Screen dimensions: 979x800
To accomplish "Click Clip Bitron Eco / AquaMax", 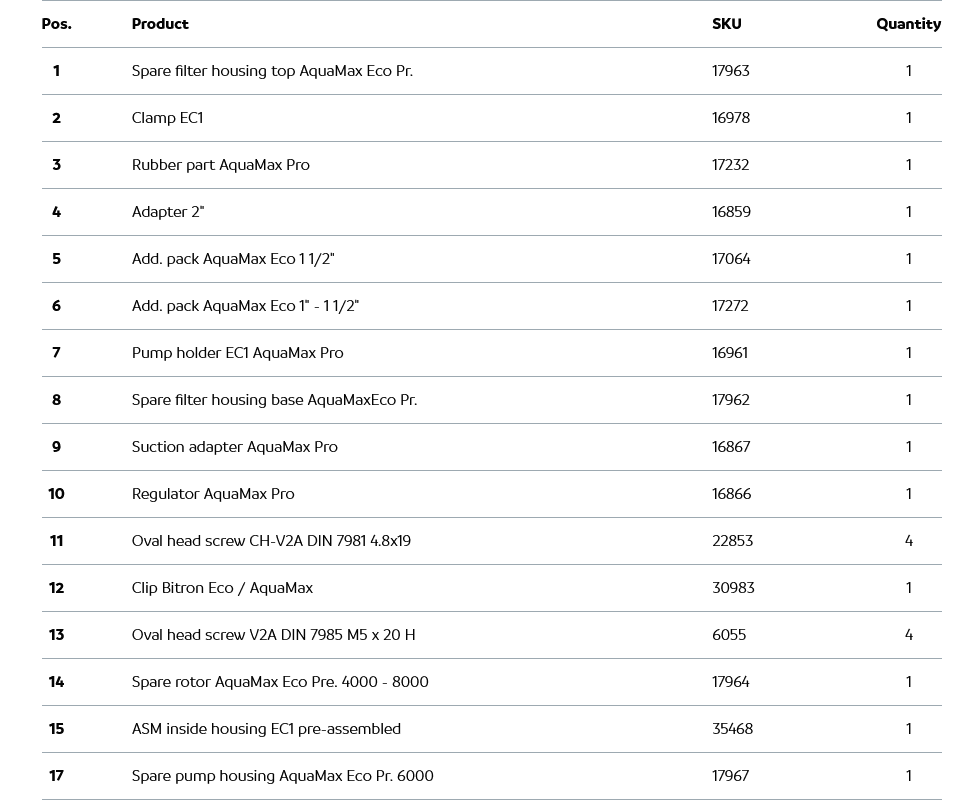I will pos(222,588).
